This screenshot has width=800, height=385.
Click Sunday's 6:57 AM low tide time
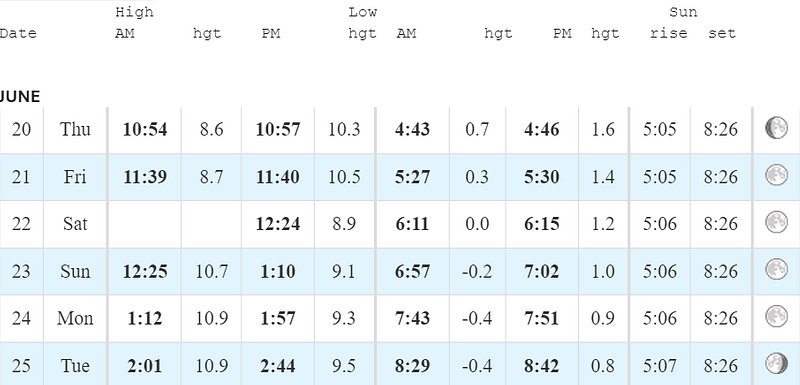412,271
